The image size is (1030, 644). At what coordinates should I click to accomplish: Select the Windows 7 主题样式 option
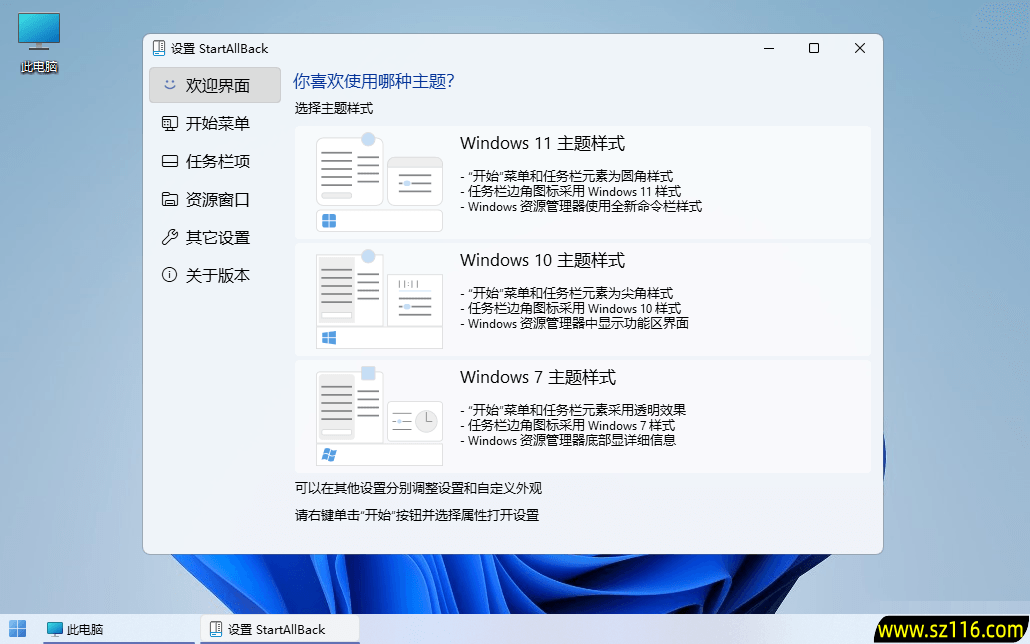583,415
